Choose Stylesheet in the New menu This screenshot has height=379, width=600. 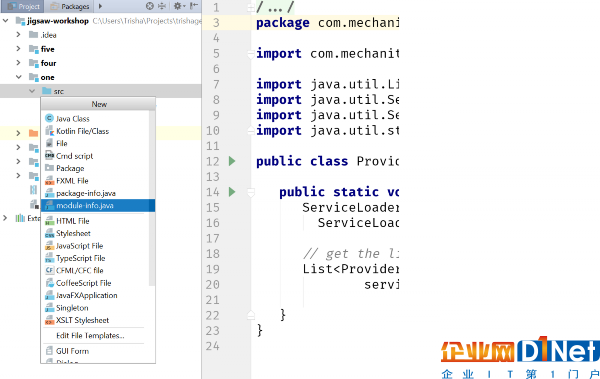(98, 233)
